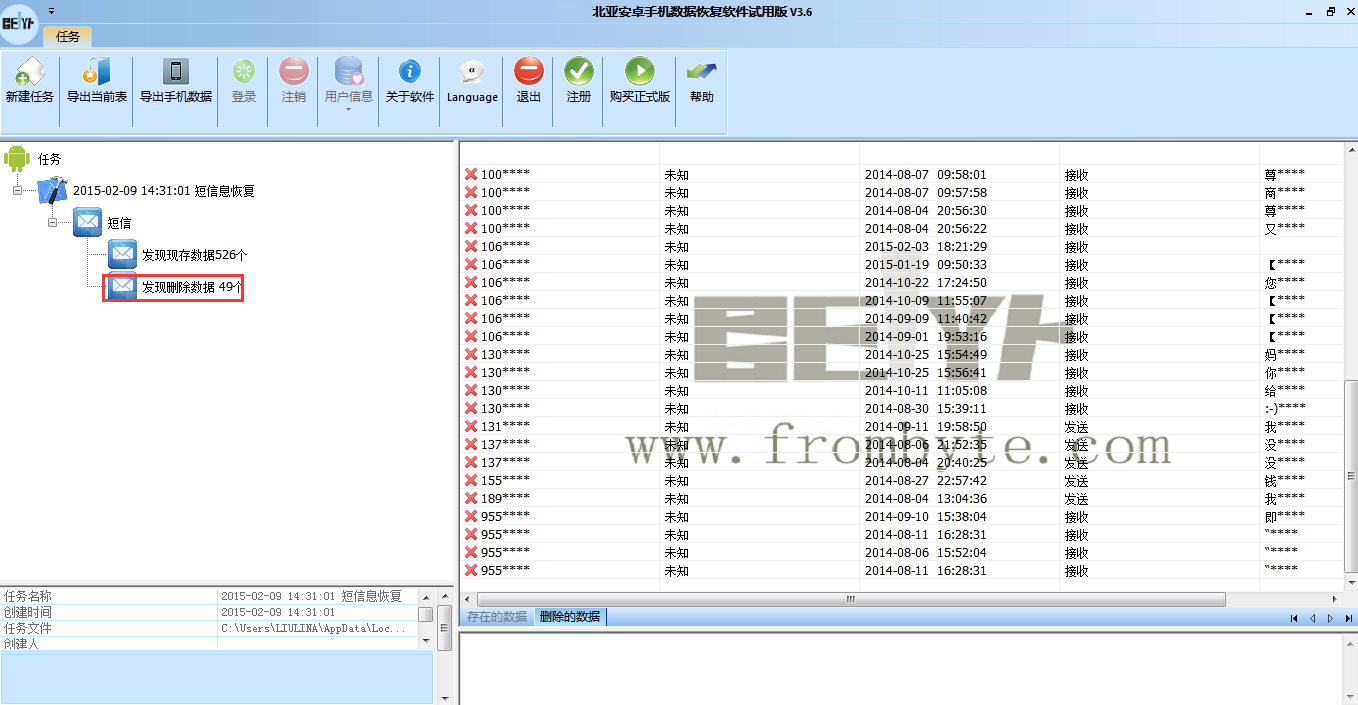
Task: Go to previous tab navigation arrow
Action: 1313,618
